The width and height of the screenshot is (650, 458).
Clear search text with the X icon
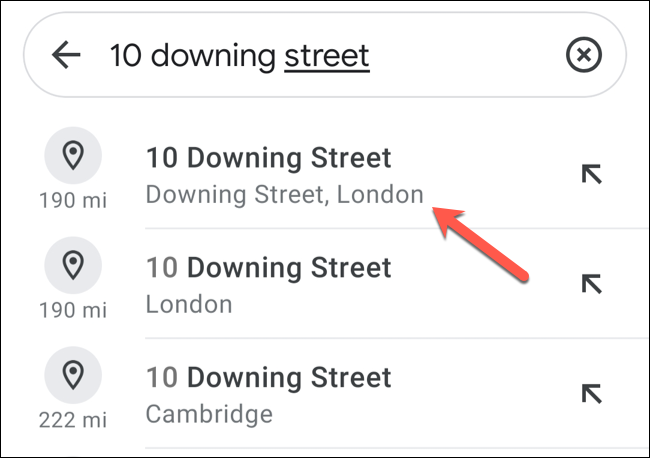pyautogui.click(x=584, y=56)
